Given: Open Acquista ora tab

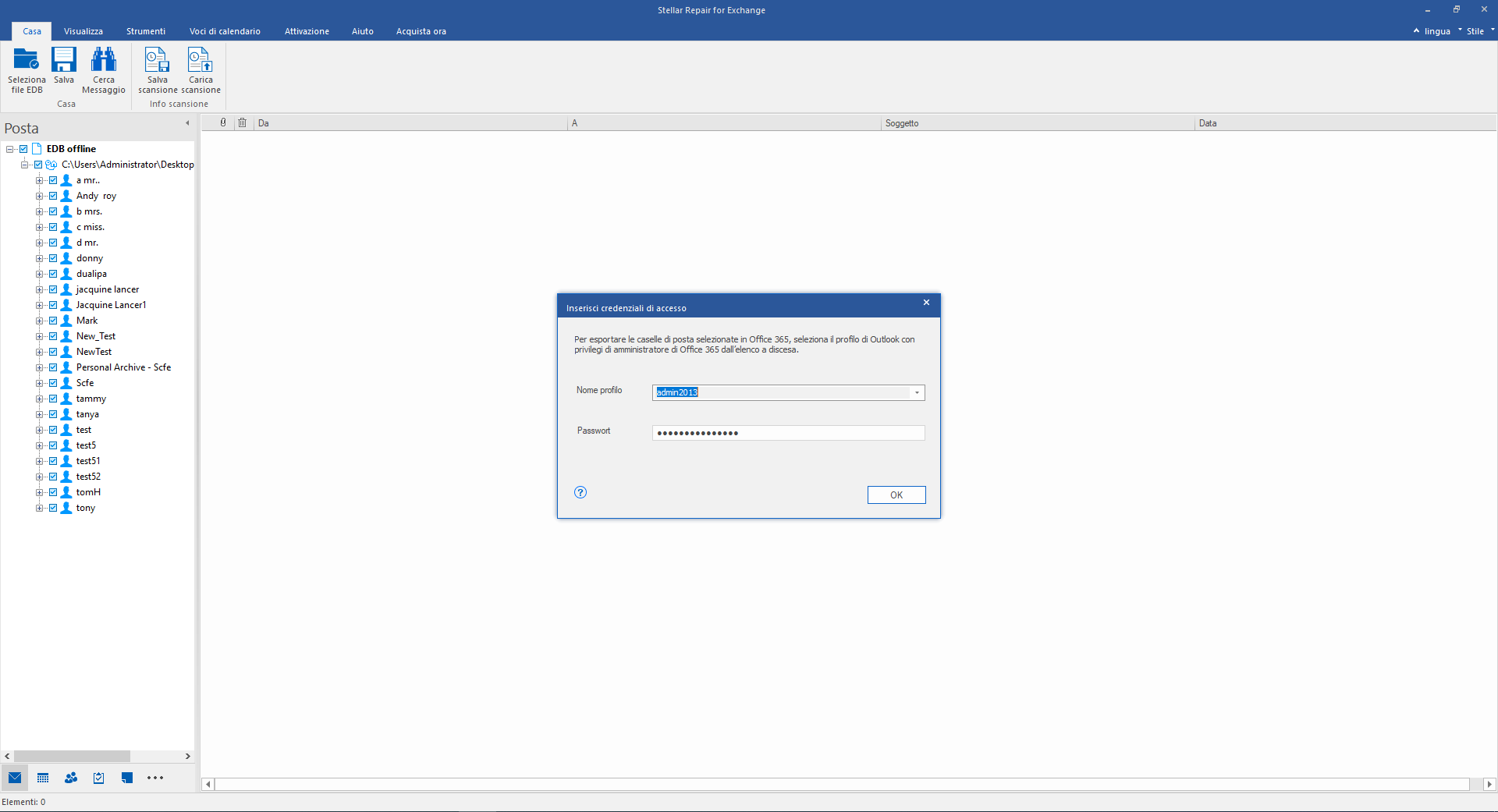Looking at the screenshot, I should [421, 31].
